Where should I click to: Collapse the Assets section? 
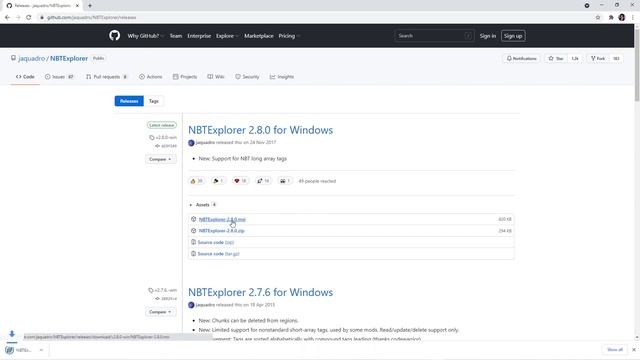202,205
